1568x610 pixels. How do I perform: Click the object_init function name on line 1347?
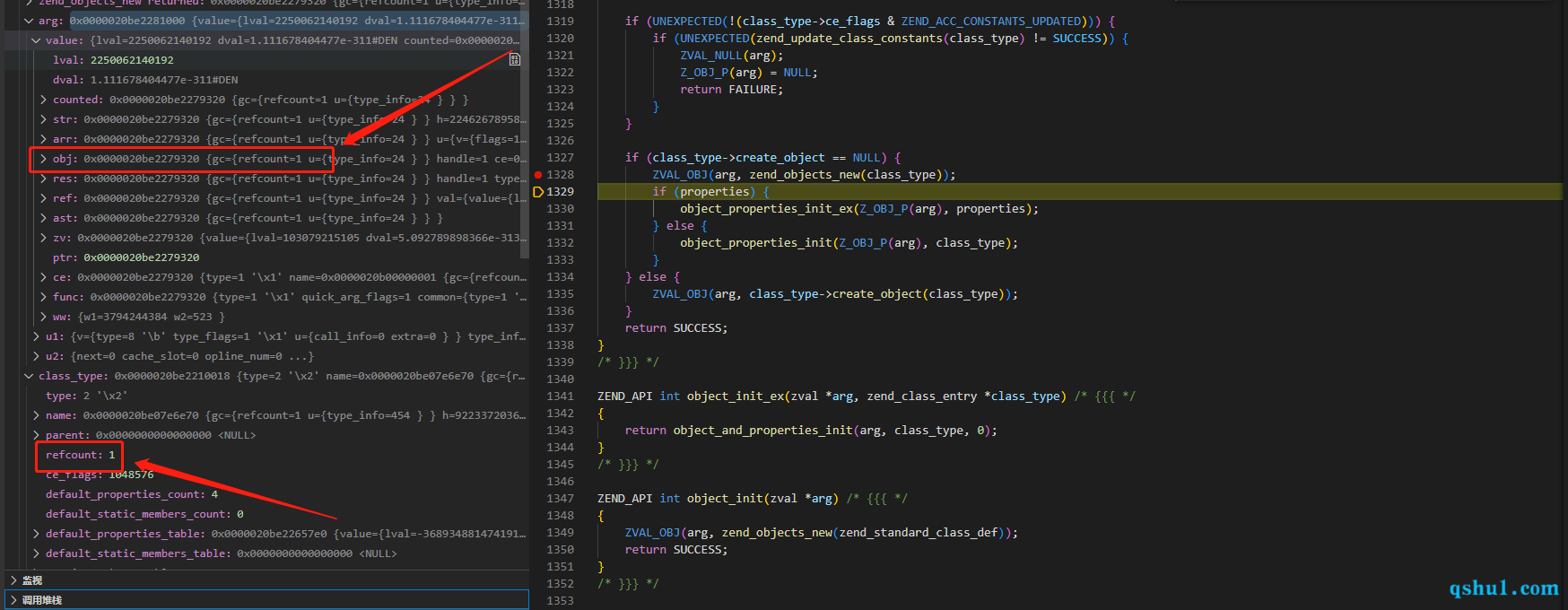coord(725,498)
